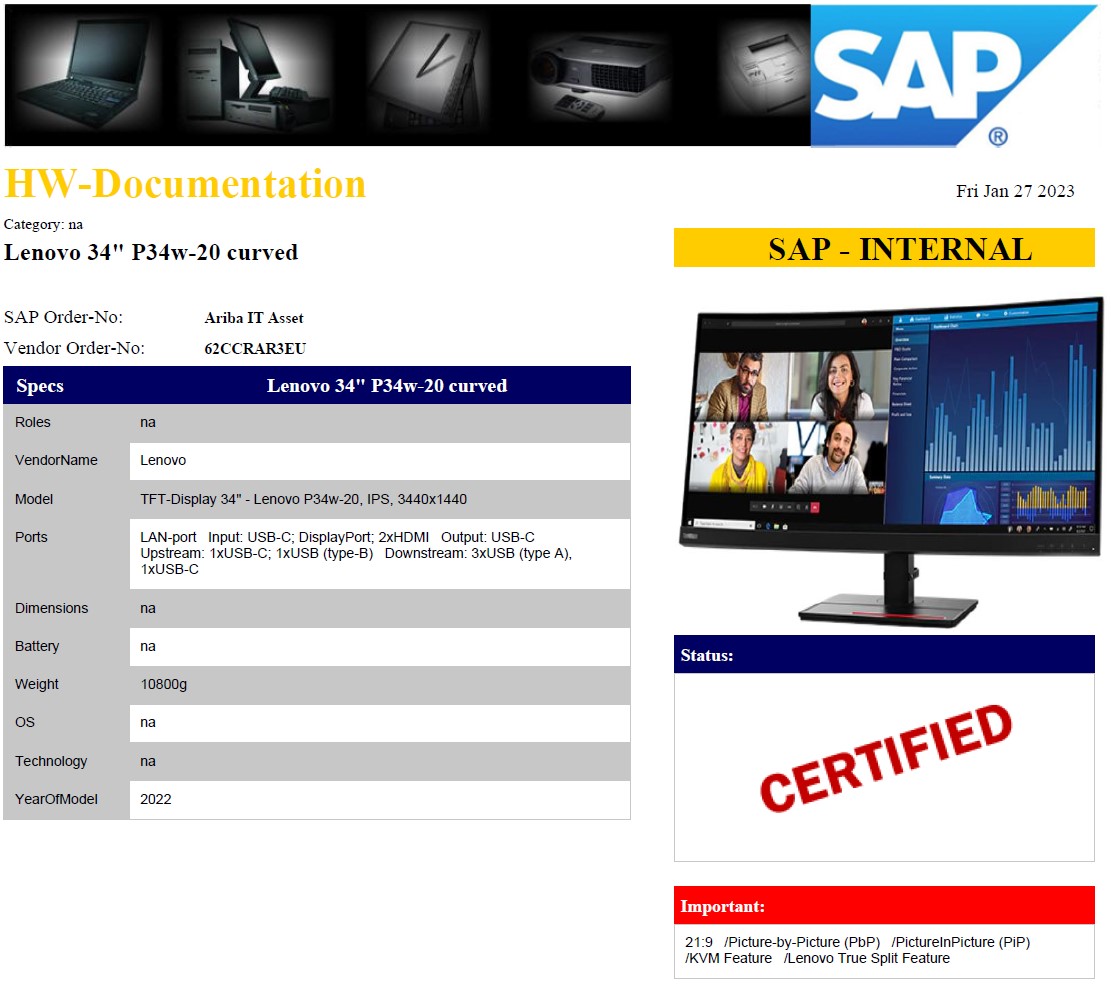Click the Important: red header
The image size is (1111, 986).
click(884, 905)
